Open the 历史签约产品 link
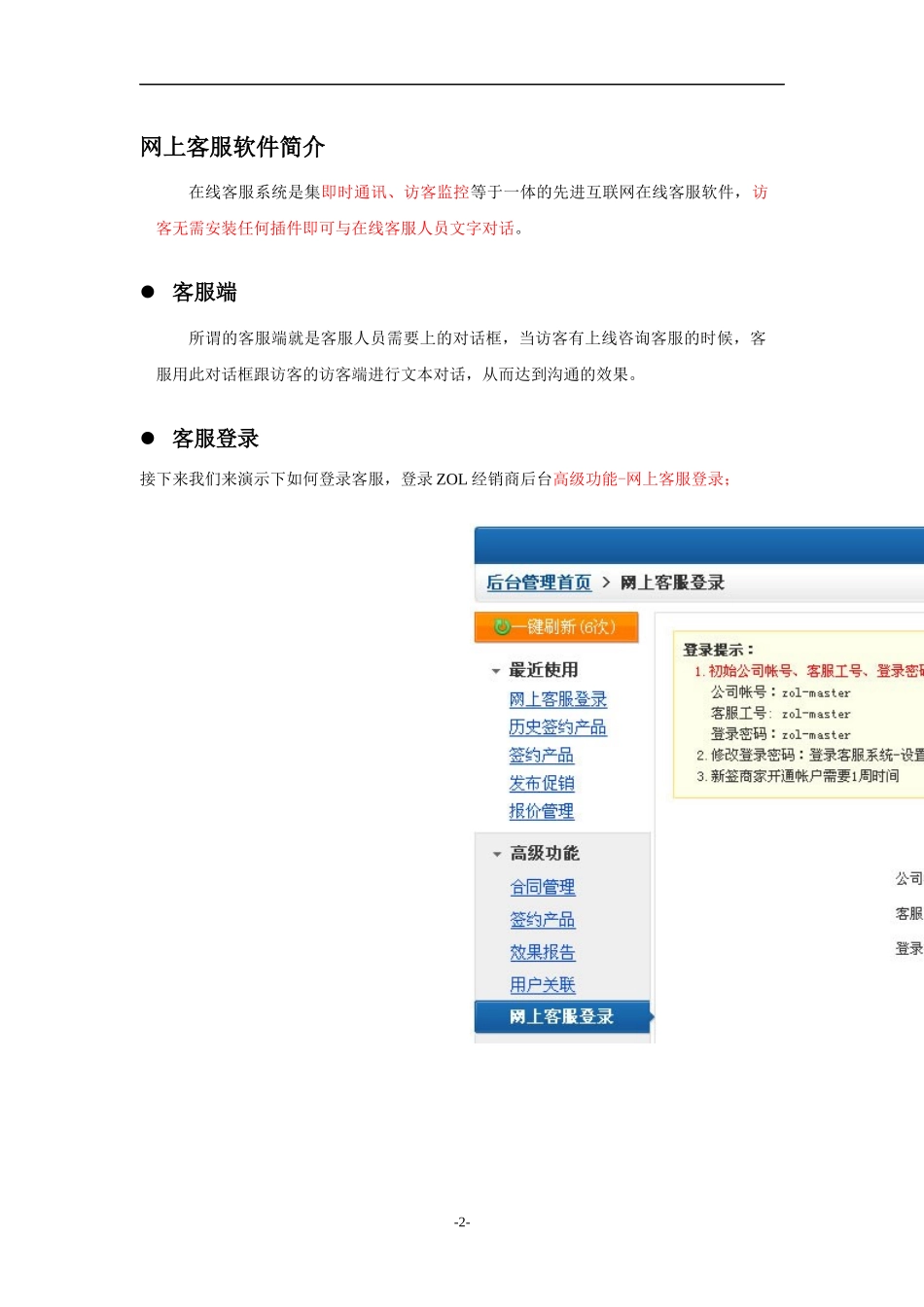 557,727
